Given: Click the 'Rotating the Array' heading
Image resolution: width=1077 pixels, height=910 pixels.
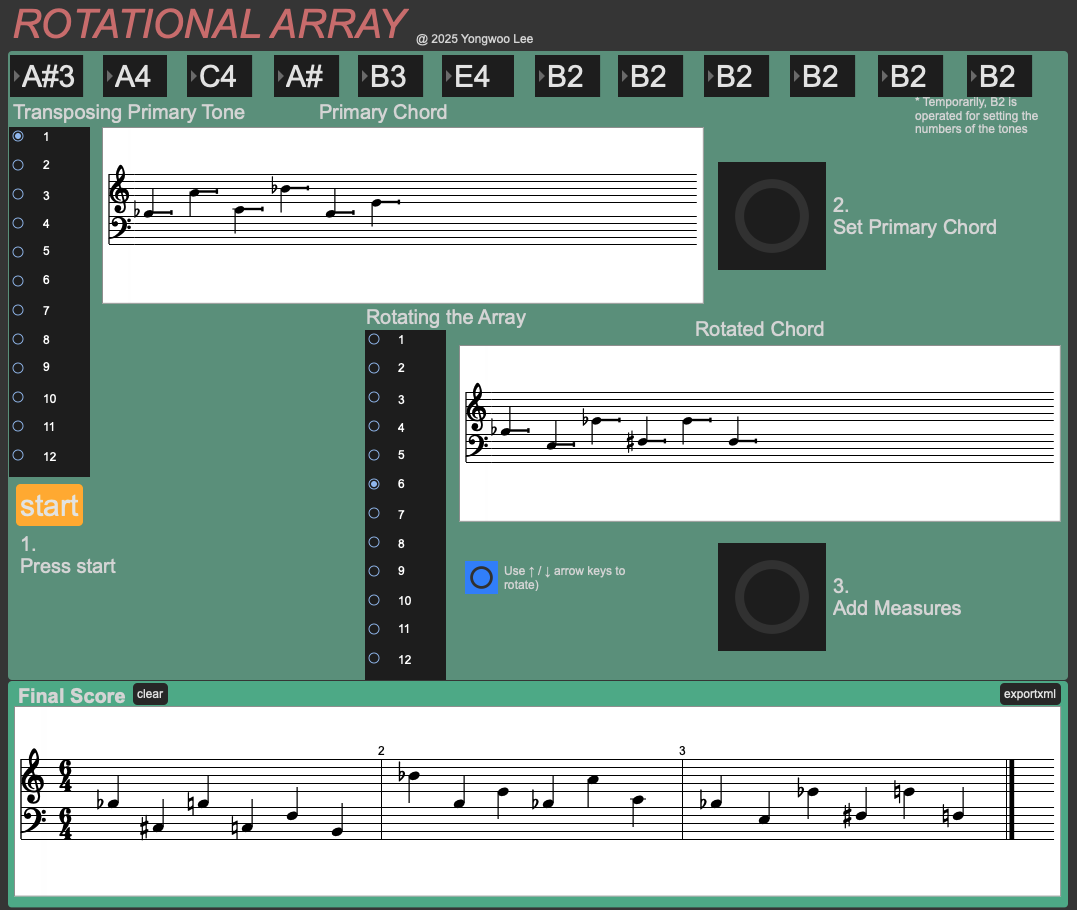Looking at the screenshot, I should [x=446, y=317].
